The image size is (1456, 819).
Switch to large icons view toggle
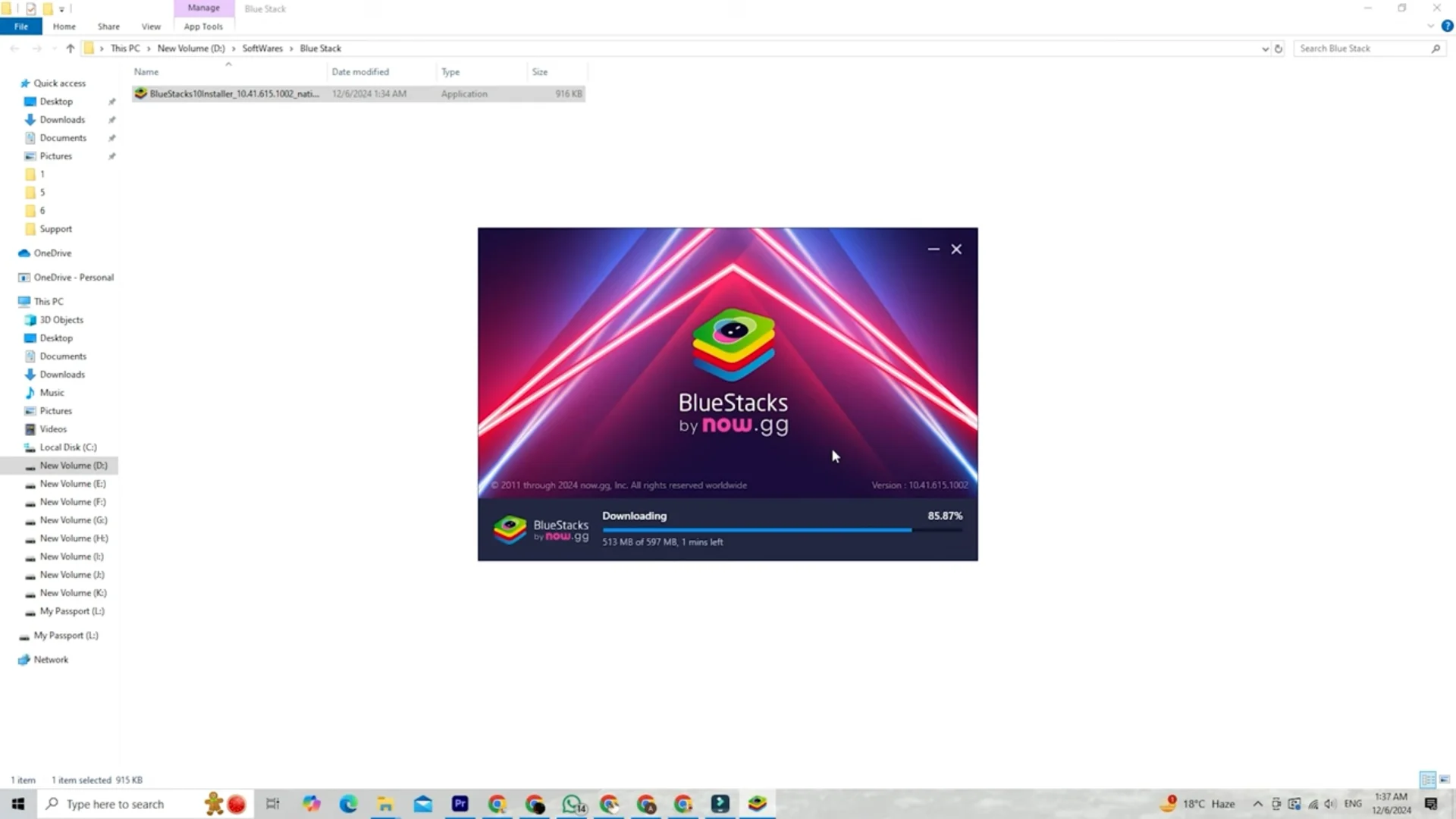(x=1445, y=780)
